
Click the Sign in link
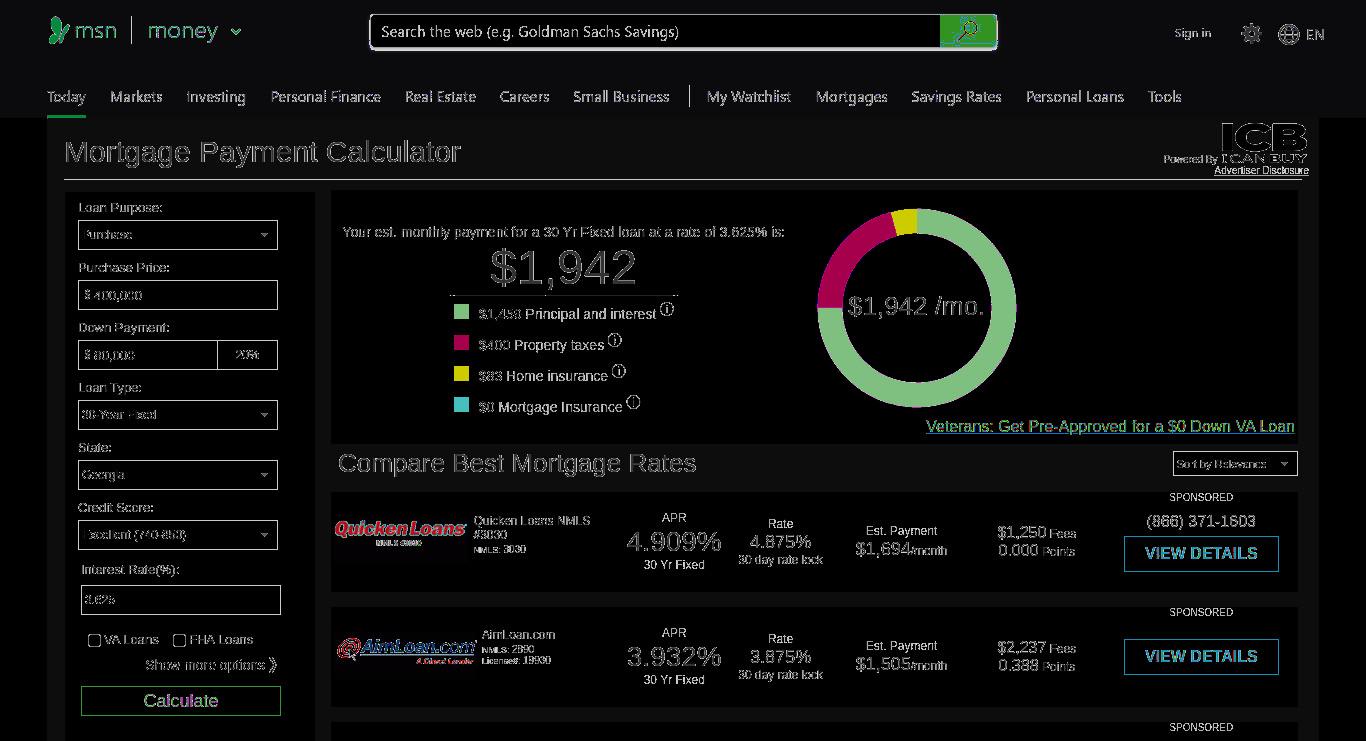(1192, 33)
